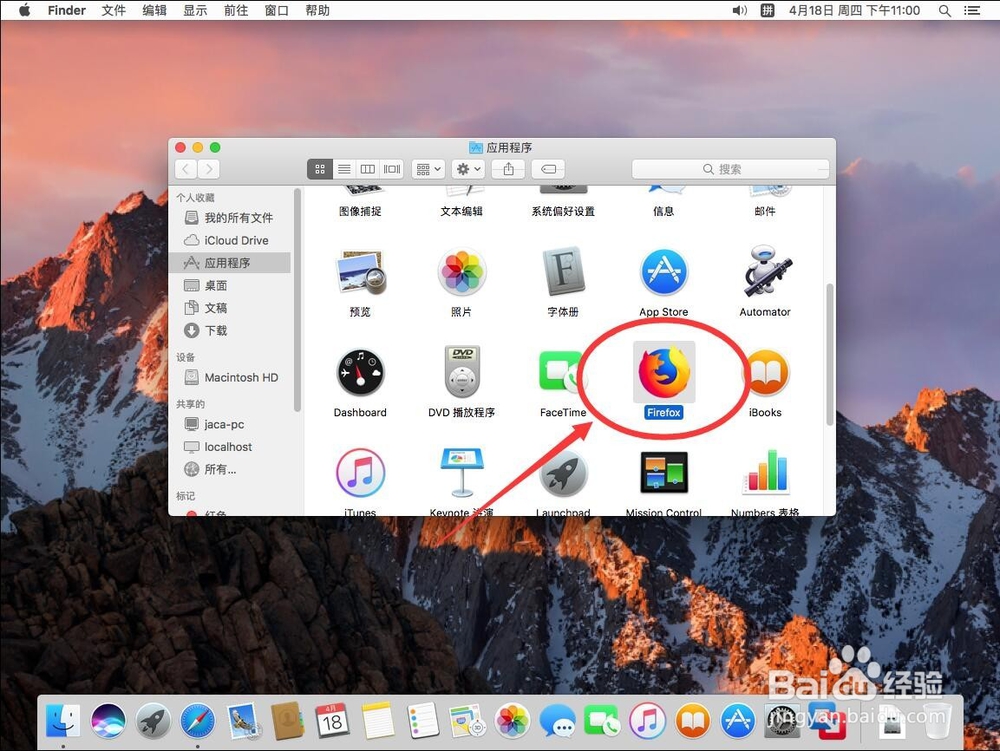Open shared computer jaca-pc
Viewport: 1000px width, 751px height.
pyautogui.click(x=230, y=425)
